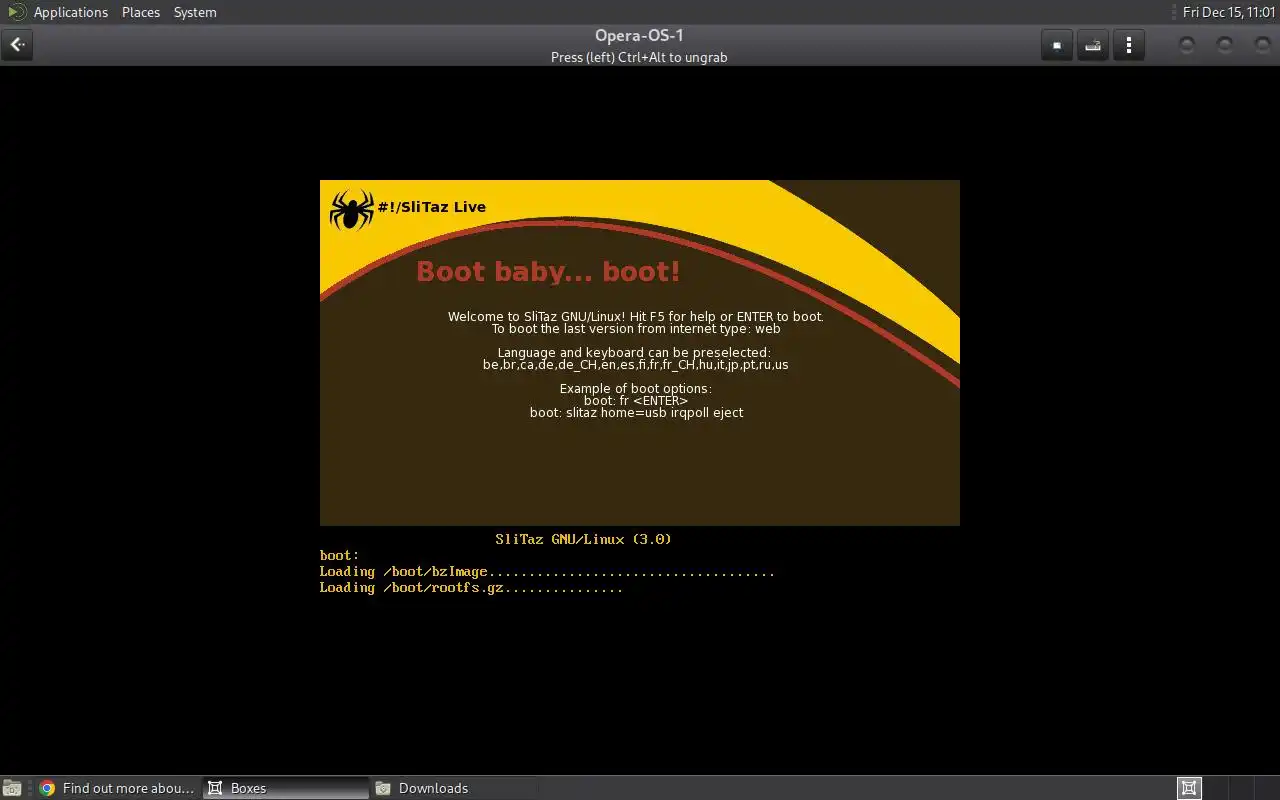Viewport: 1280px width, 800px height.
Task: Click the first round window control
Action: (1187, 45)
